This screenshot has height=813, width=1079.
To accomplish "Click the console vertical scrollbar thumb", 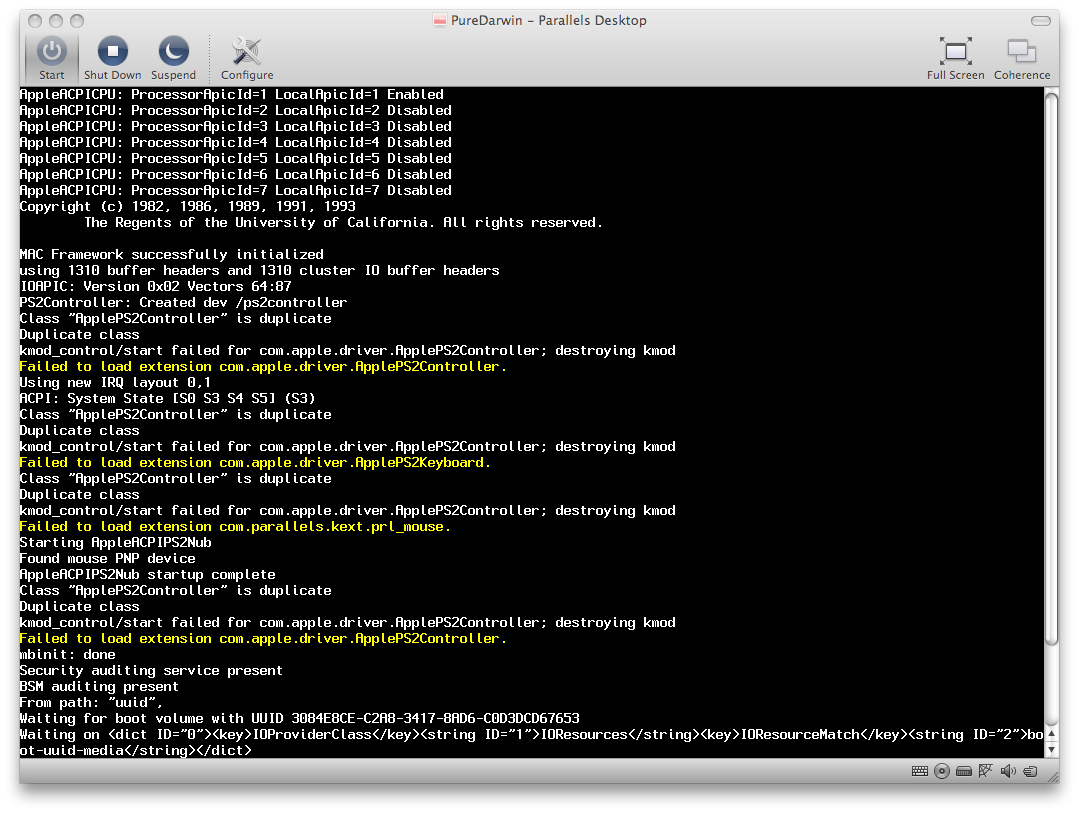I will pos(1051,370).
